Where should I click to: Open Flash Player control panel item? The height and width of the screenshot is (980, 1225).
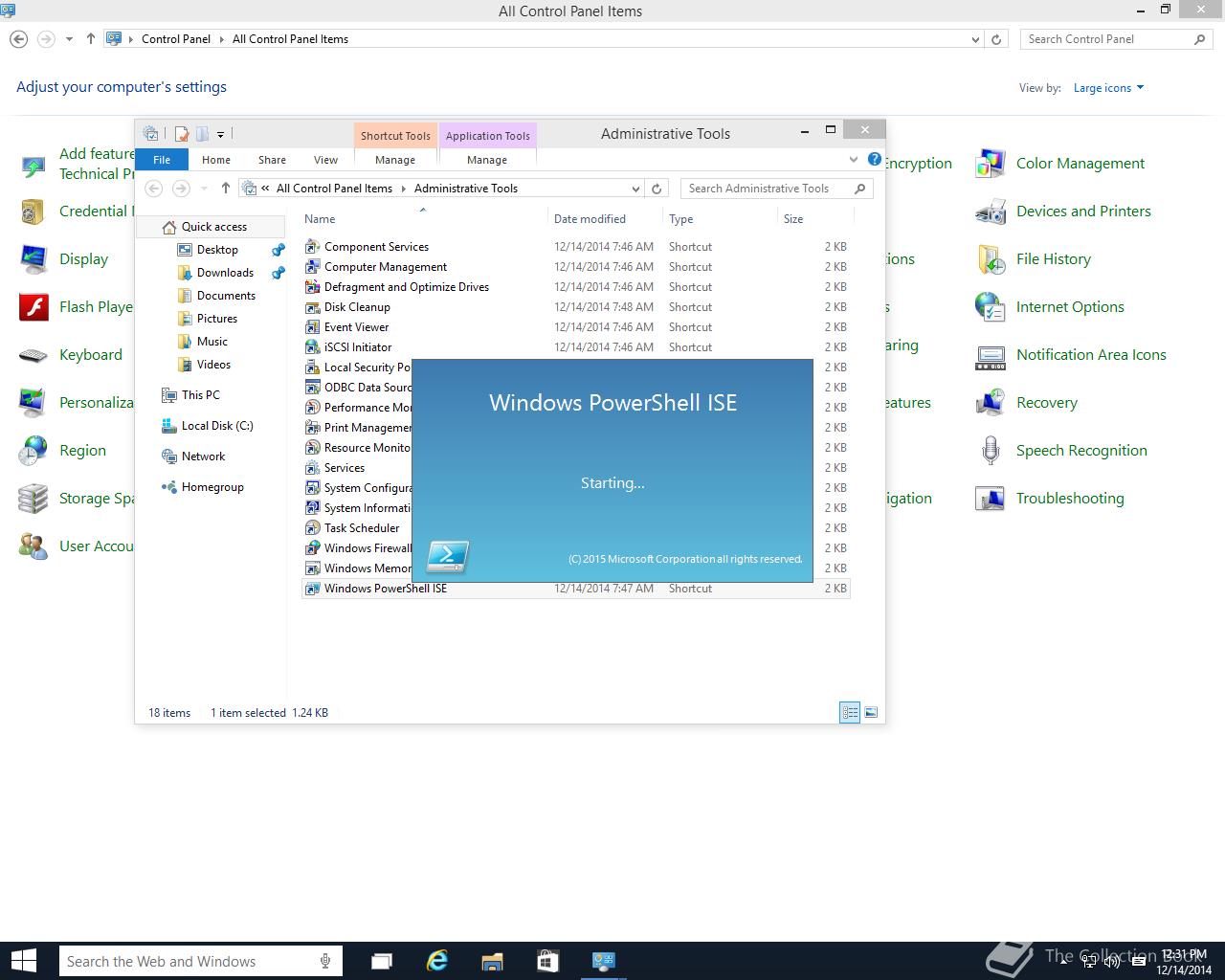(77, 307)
